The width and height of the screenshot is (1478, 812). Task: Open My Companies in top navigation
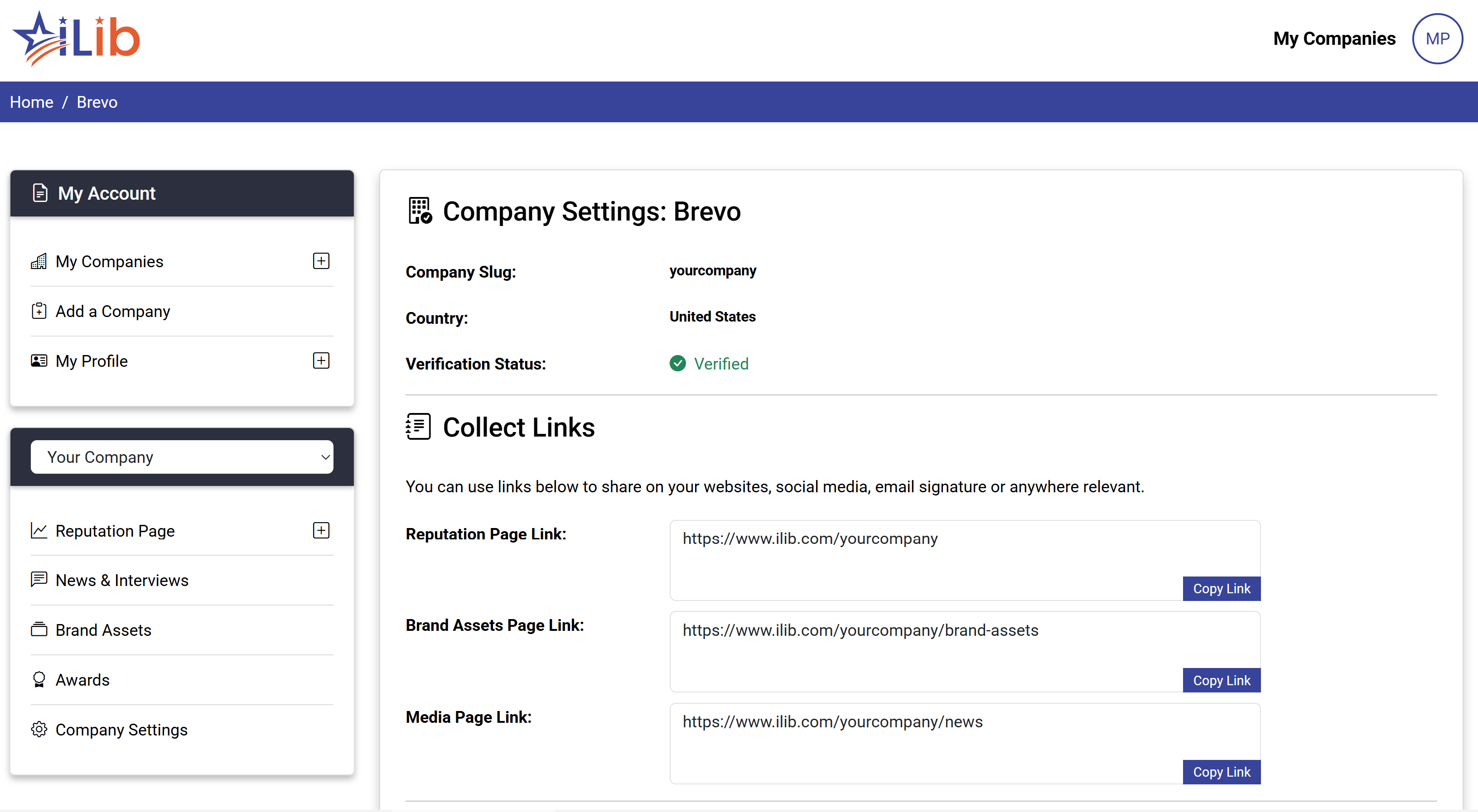click(x=1334, y=38)
